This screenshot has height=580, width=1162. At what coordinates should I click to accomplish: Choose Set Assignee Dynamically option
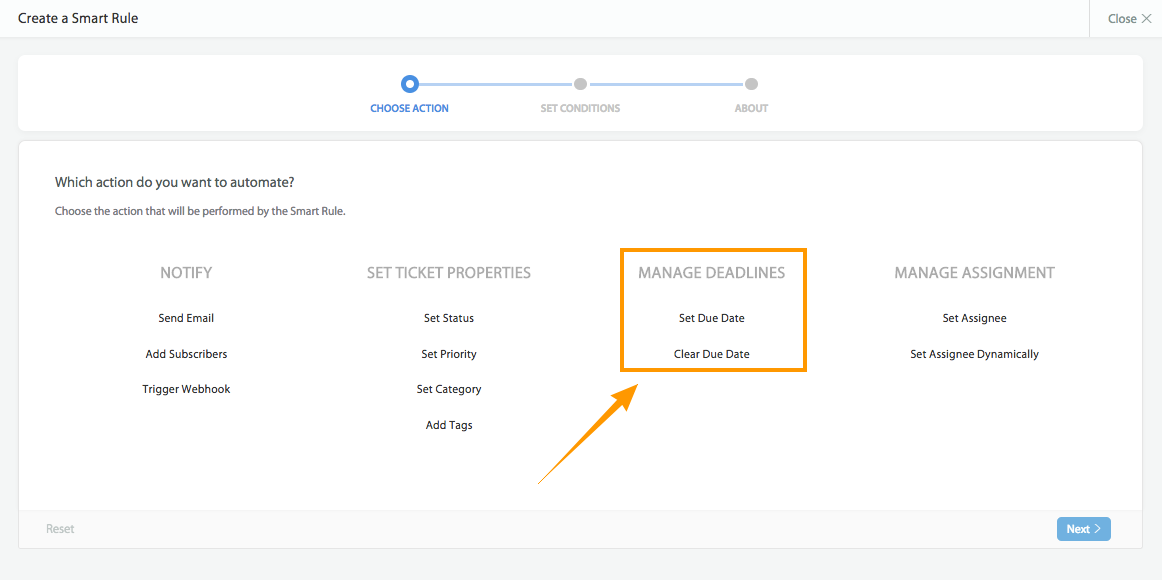(x=974, y=353)
